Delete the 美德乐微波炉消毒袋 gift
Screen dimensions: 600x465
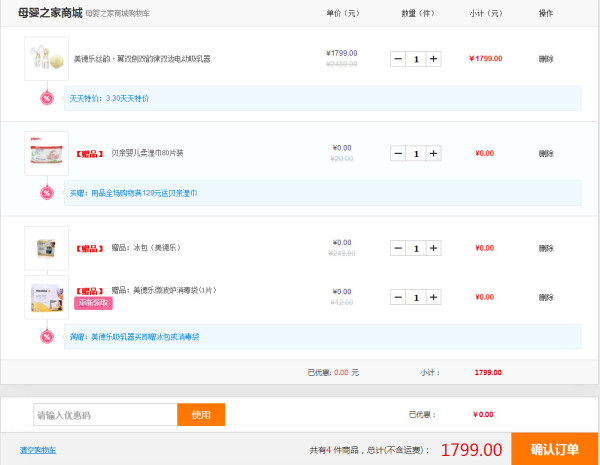pyautogui.click(x=546, y=297)
